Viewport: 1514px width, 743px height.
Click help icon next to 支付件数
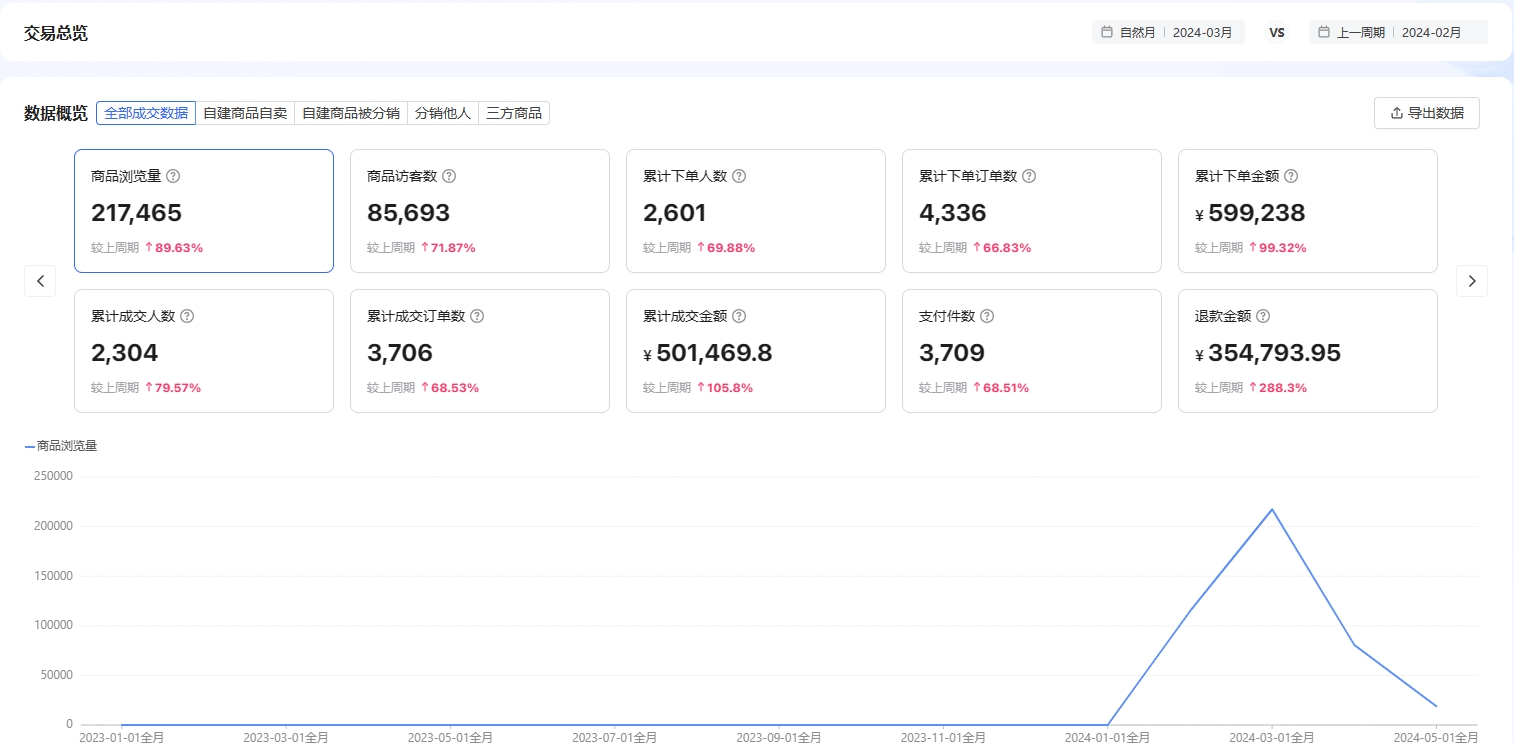[987, 316]
